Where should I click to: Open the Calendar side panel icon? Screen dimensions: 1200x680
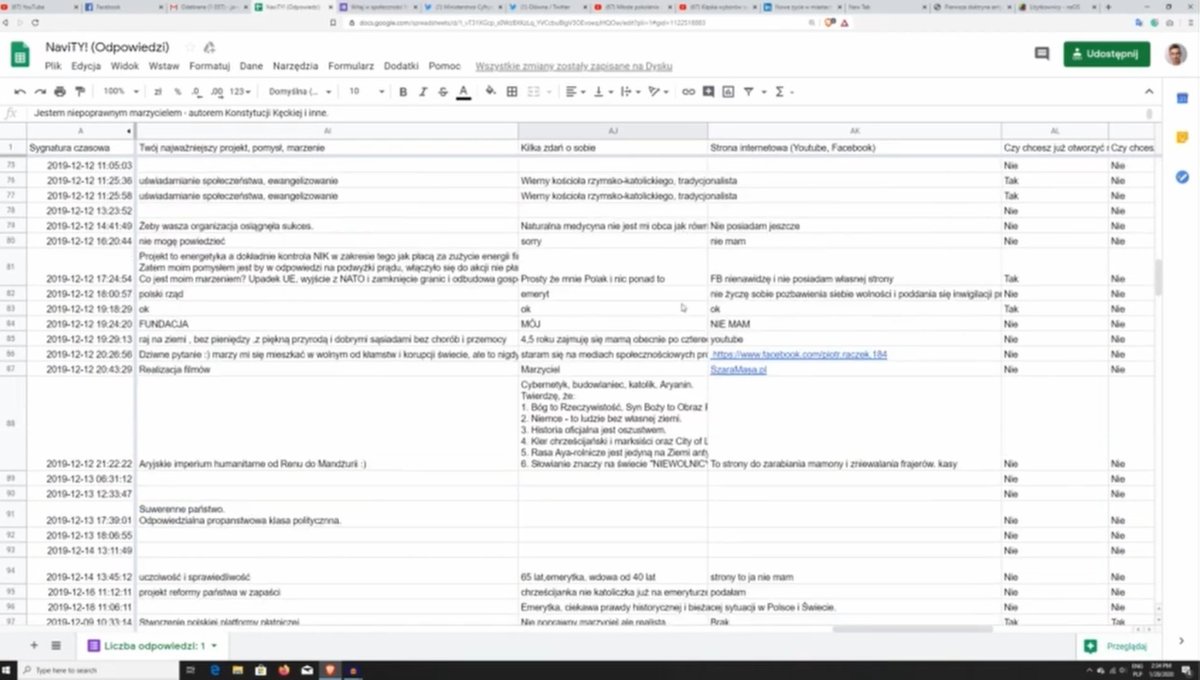pyautogui.click(x=1182, y=98)
